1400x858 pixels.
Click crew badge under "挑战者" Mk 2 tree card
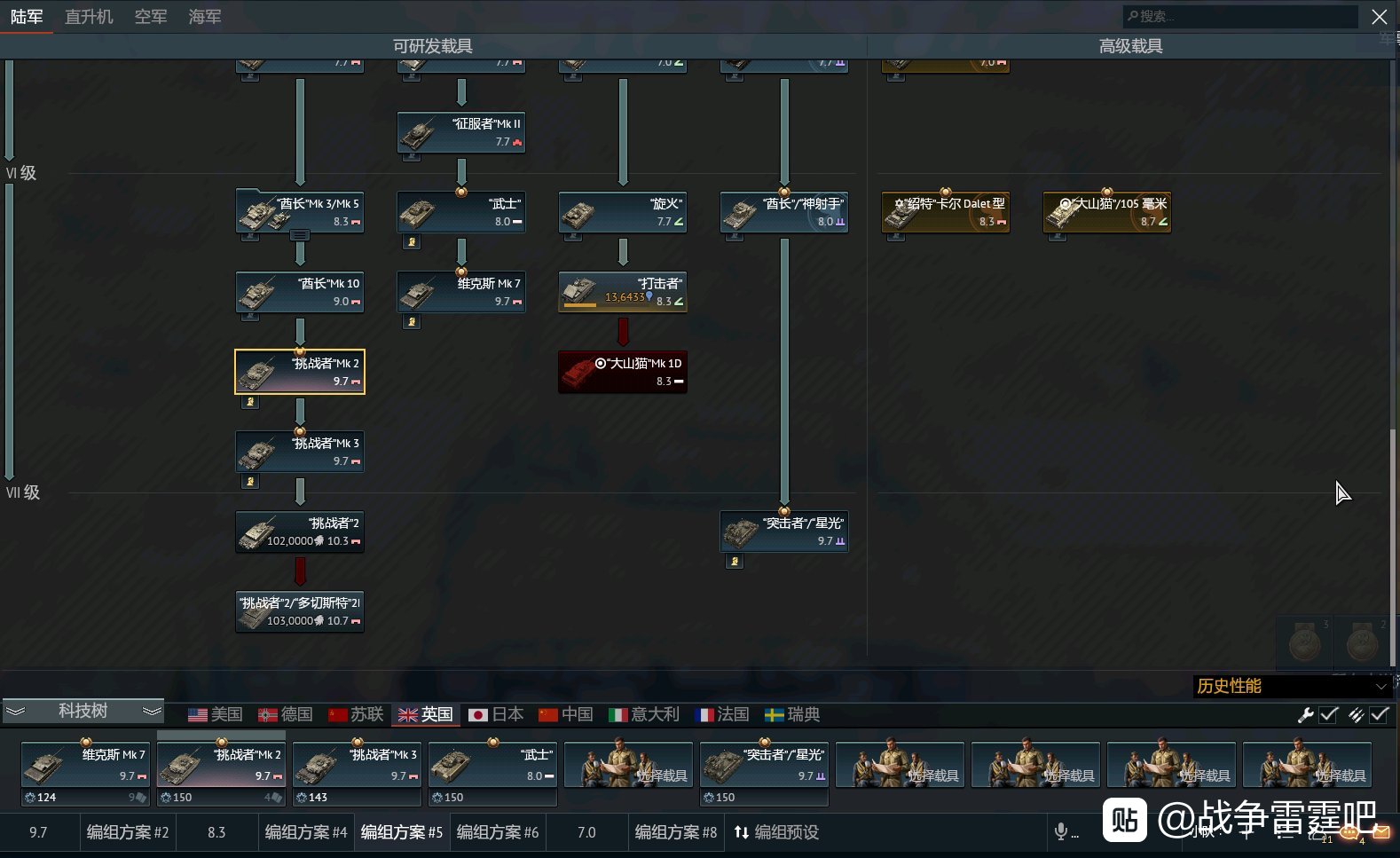(x=250, y=402)
